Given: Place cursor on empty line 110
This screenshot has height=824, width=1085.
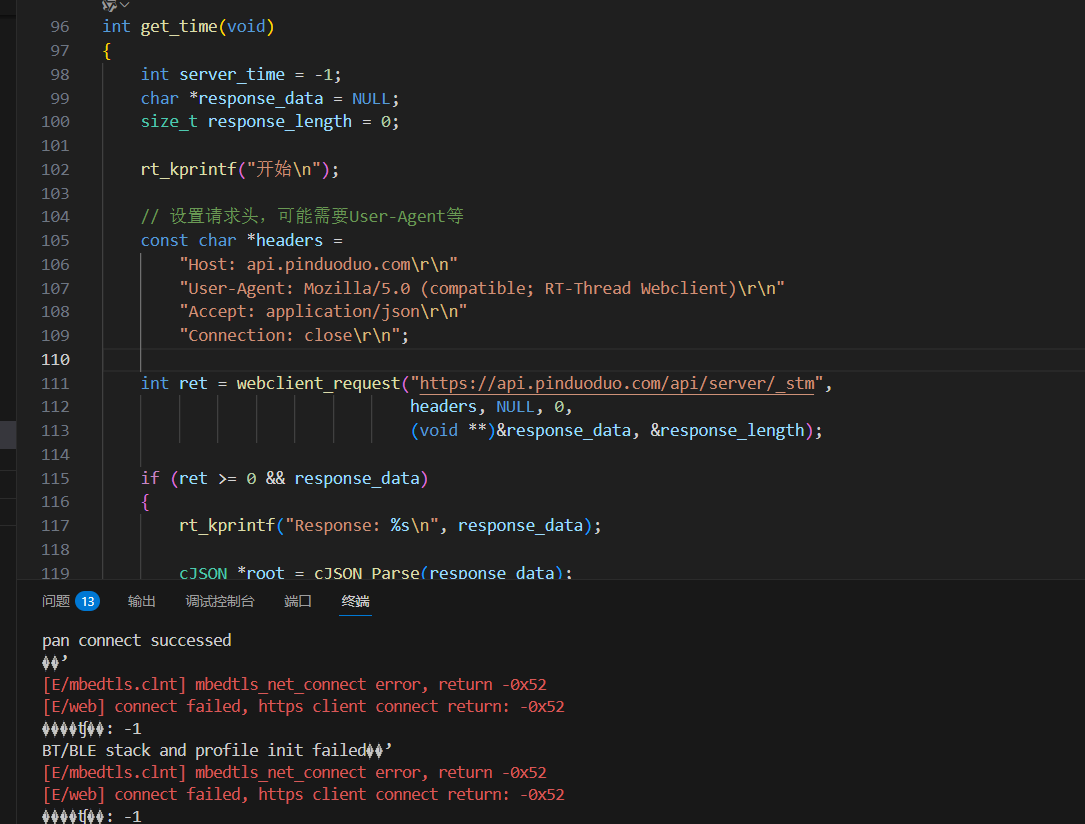Looking at the screenshot, I should 400,360.
